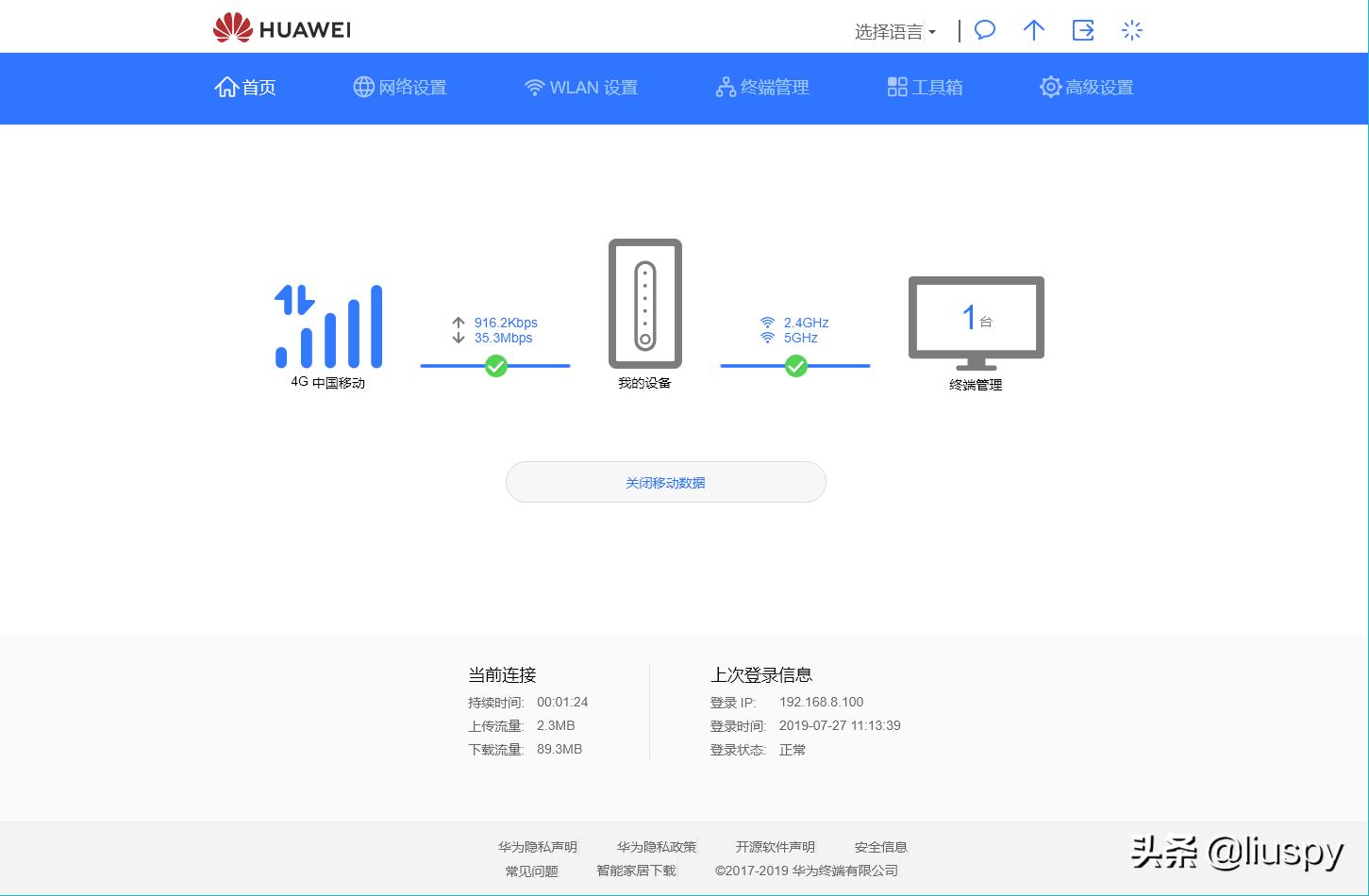Click the green checkmark on the 4G connection line
Image resolution: width=1369 pixels, height=896 pixels.
point(496,366)
